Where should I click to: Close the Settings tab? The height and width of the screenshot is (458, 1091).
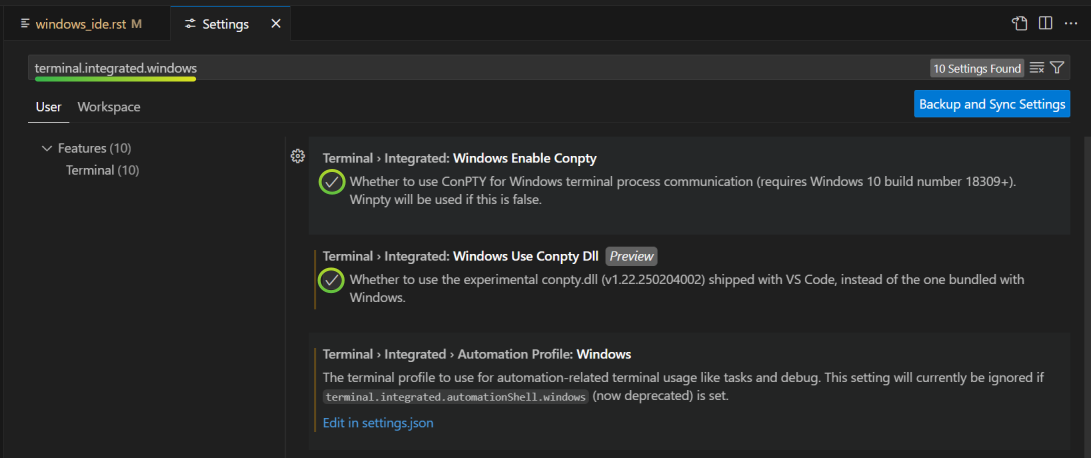pos(276,24)
